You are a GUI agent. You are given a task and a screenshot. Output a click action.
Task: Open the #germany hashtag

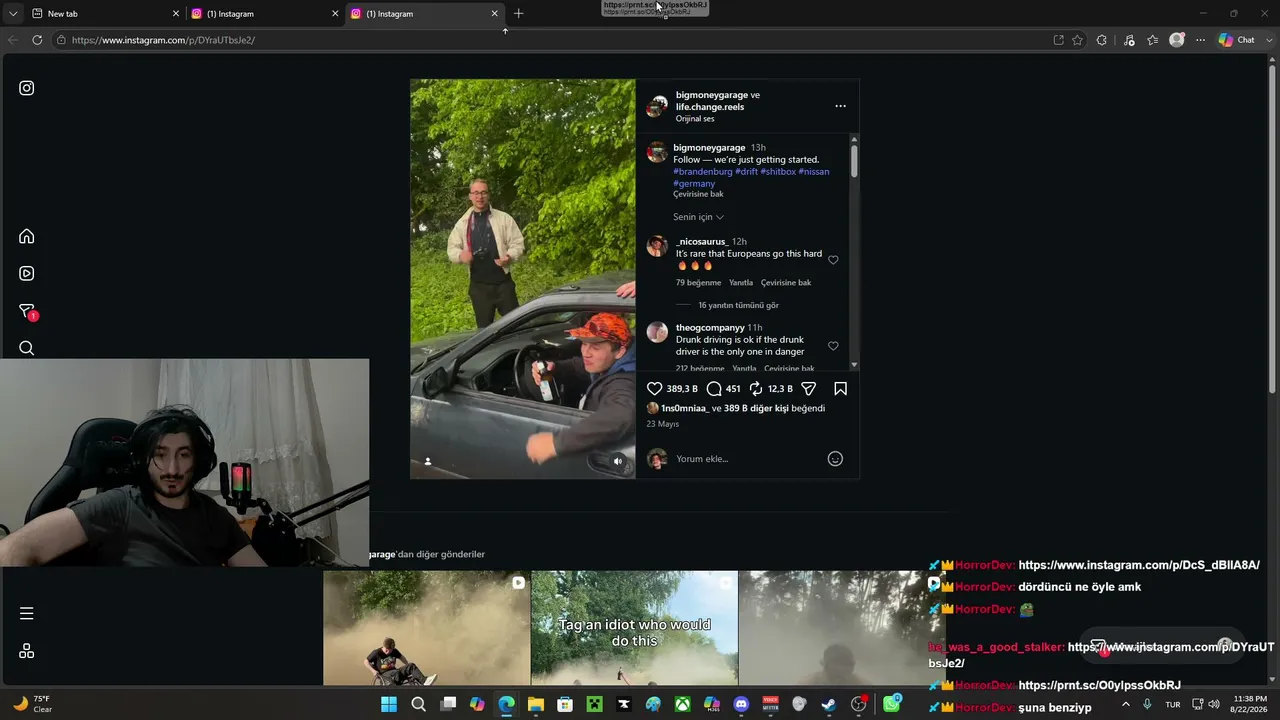pyautogui.click(x=694, y=184)
